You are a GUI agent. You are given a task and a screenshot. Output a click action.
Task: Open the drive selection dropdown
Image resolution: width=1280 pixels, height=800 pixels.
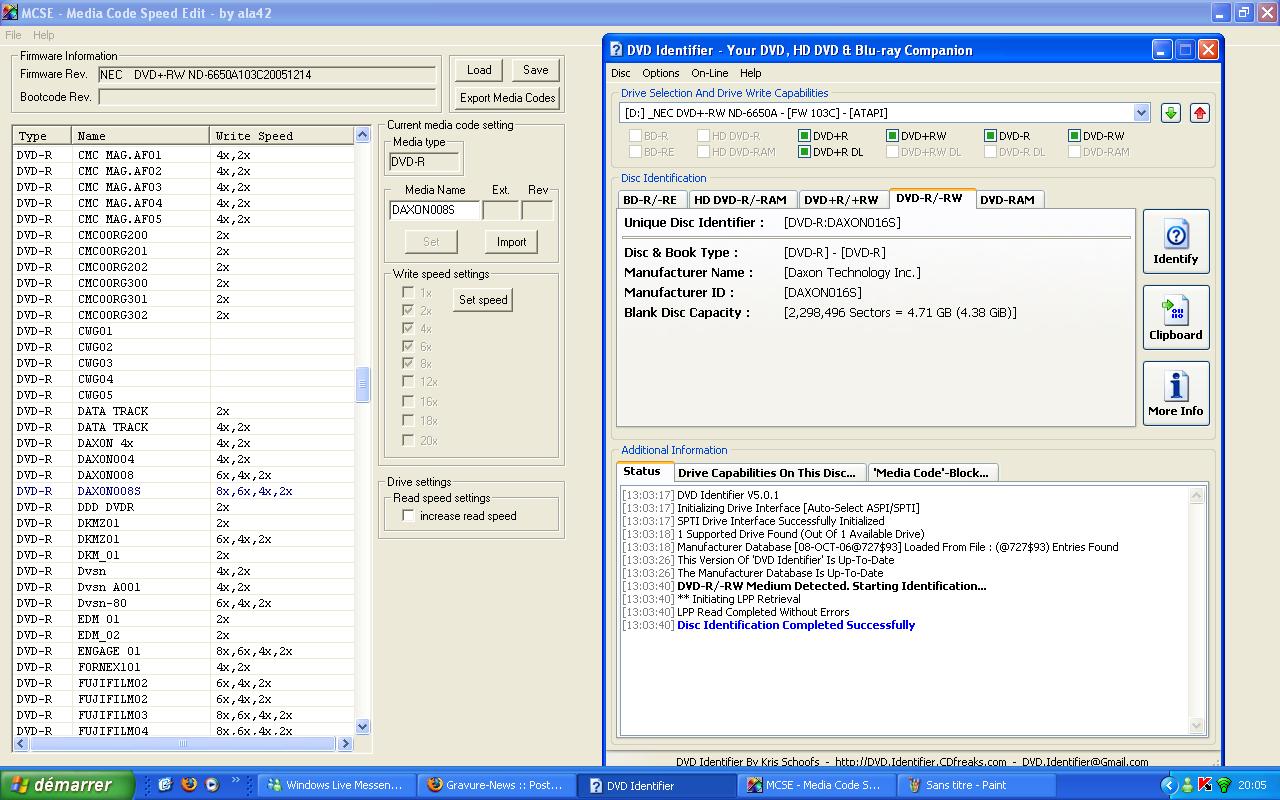(1141, 113)
